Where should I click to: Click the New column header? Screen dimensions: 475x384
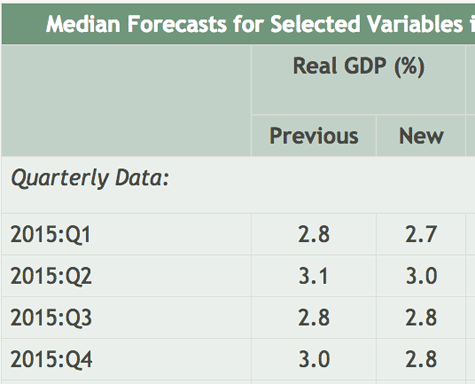click(421, 136)
